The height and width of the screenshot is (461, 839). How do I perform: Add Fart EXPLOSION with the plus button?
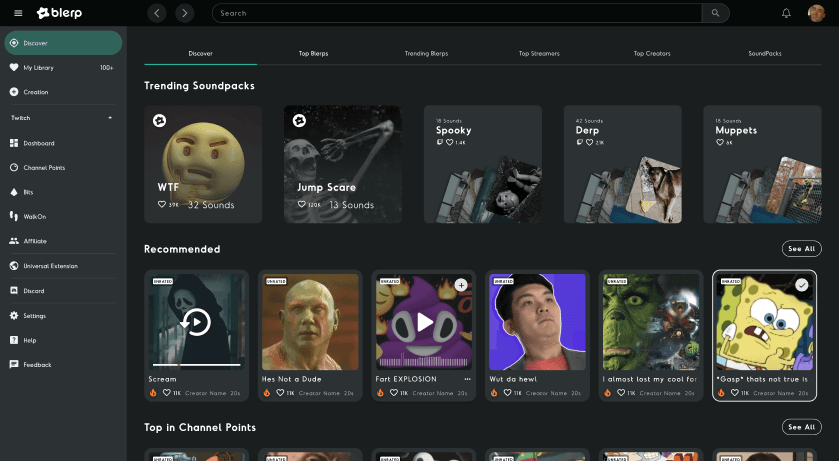coord(461,285)
